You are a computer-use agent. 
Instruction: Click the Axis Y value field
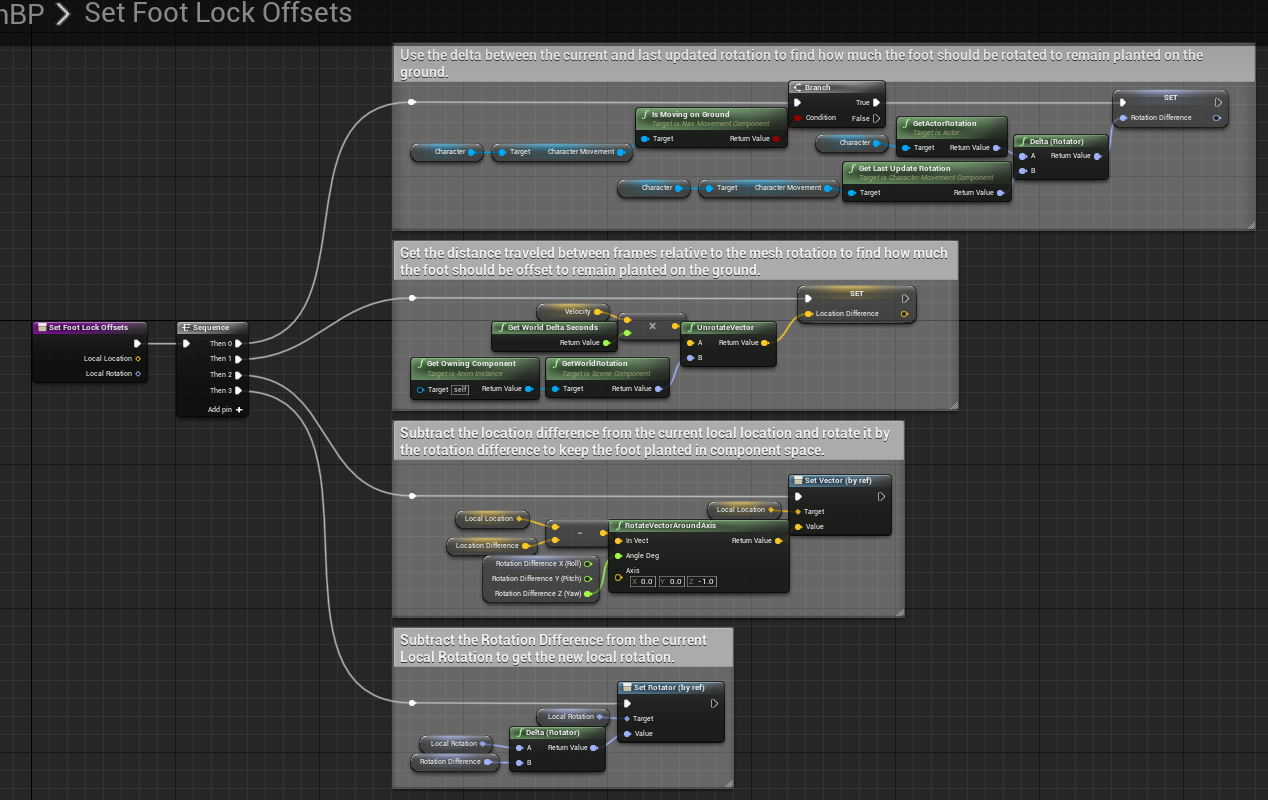coord(674,581)
